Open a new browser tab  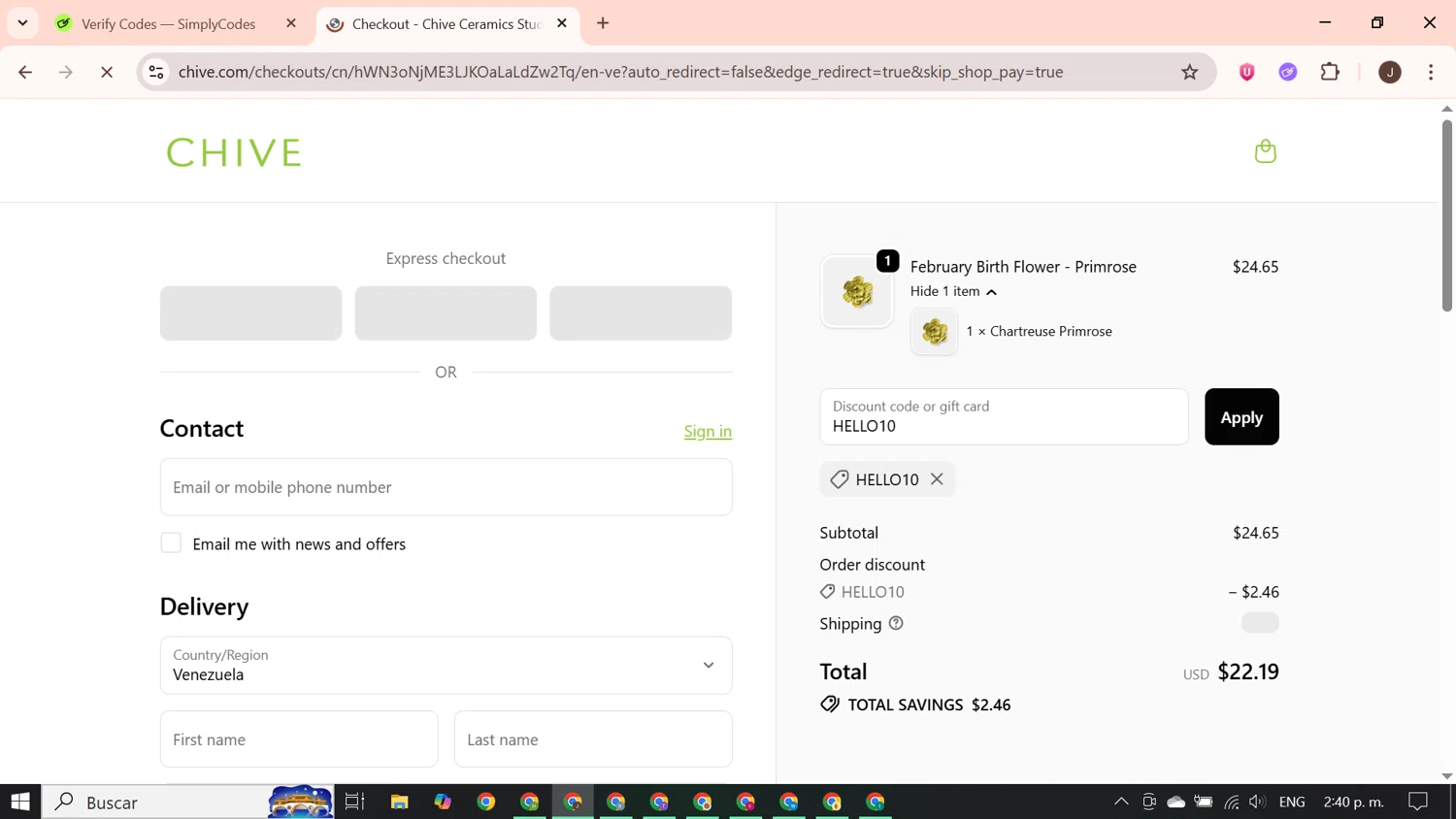pos(603,23)
